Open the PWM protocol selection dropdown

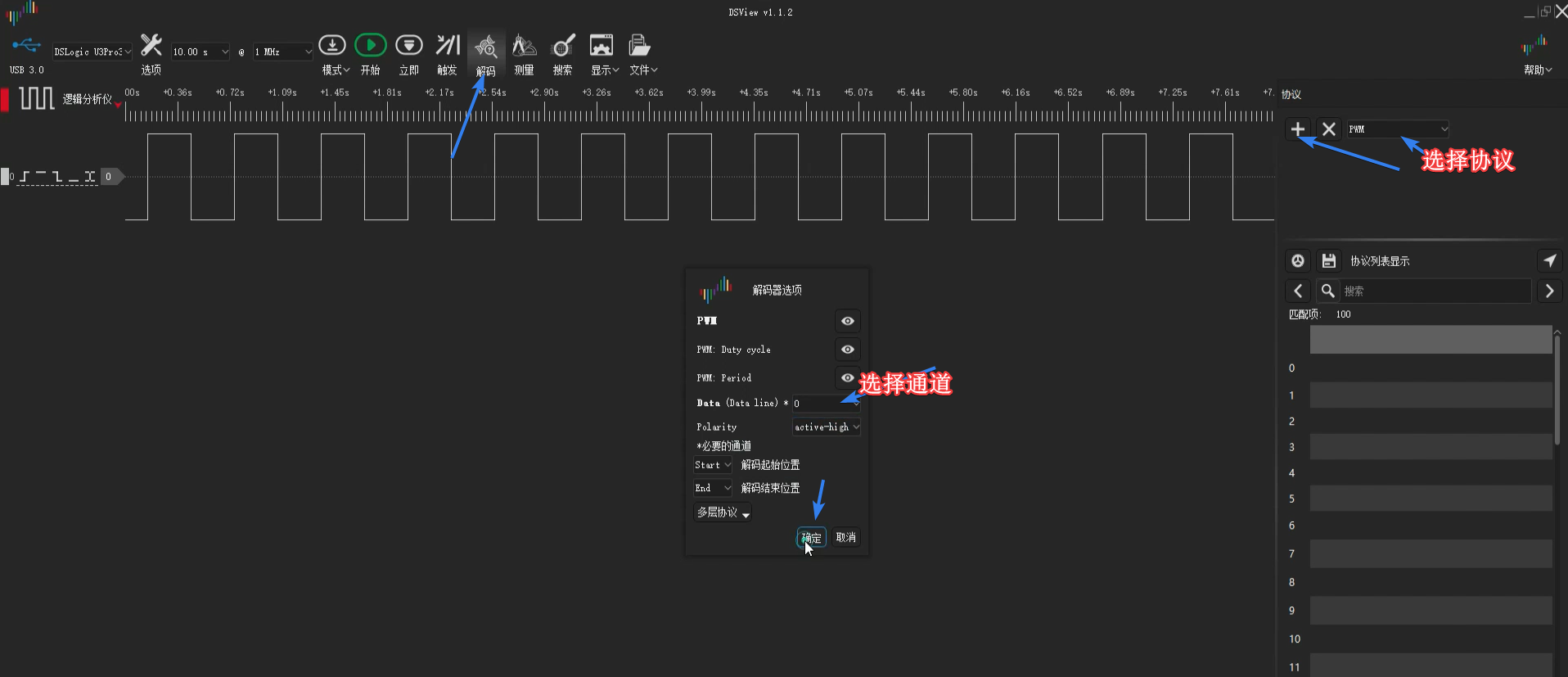[1398, 129]
